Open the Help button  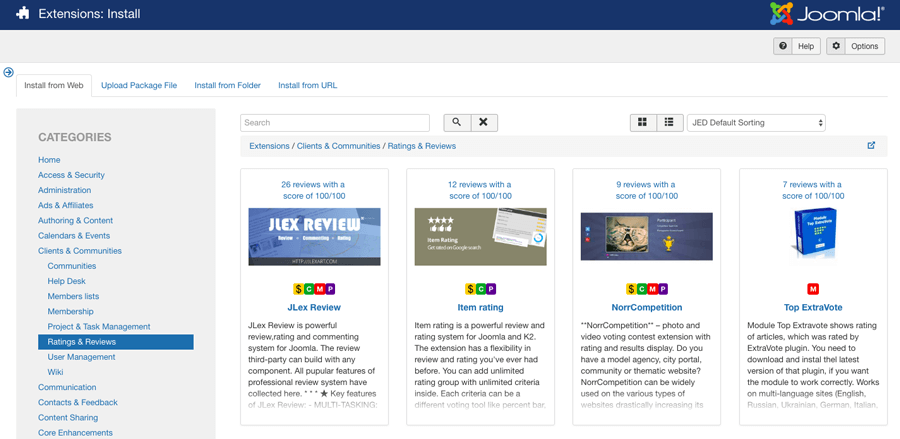tap(797, 46)
